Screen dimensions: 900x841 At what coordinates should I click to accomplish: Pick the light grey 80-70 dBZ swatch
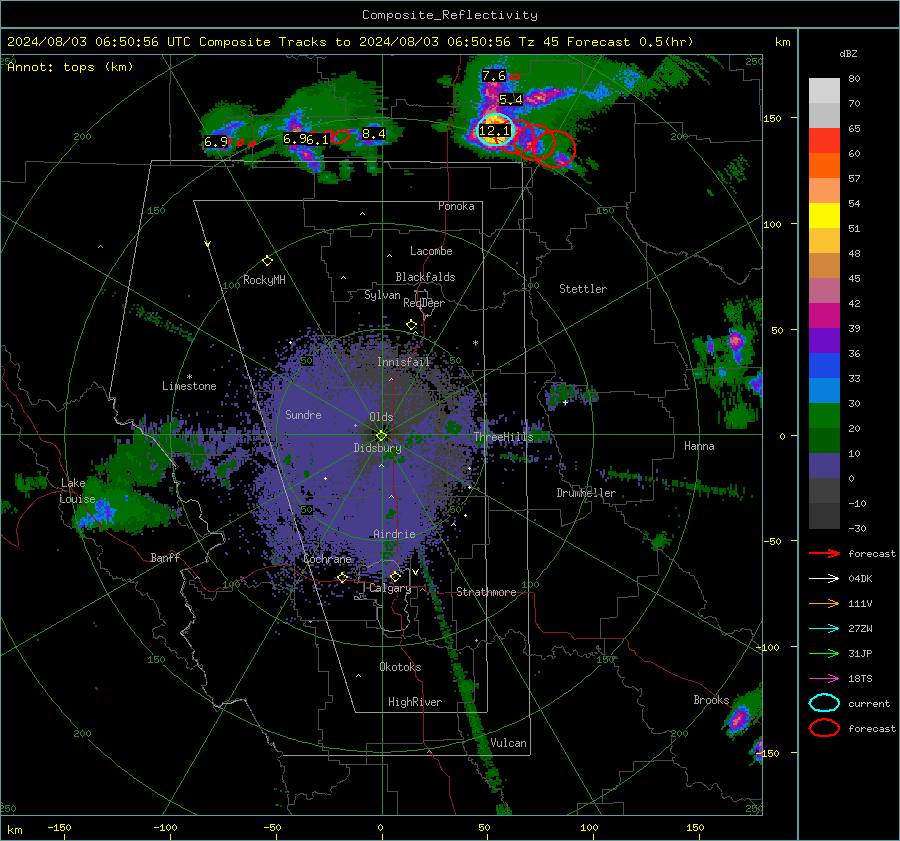[x=824, y=91]
